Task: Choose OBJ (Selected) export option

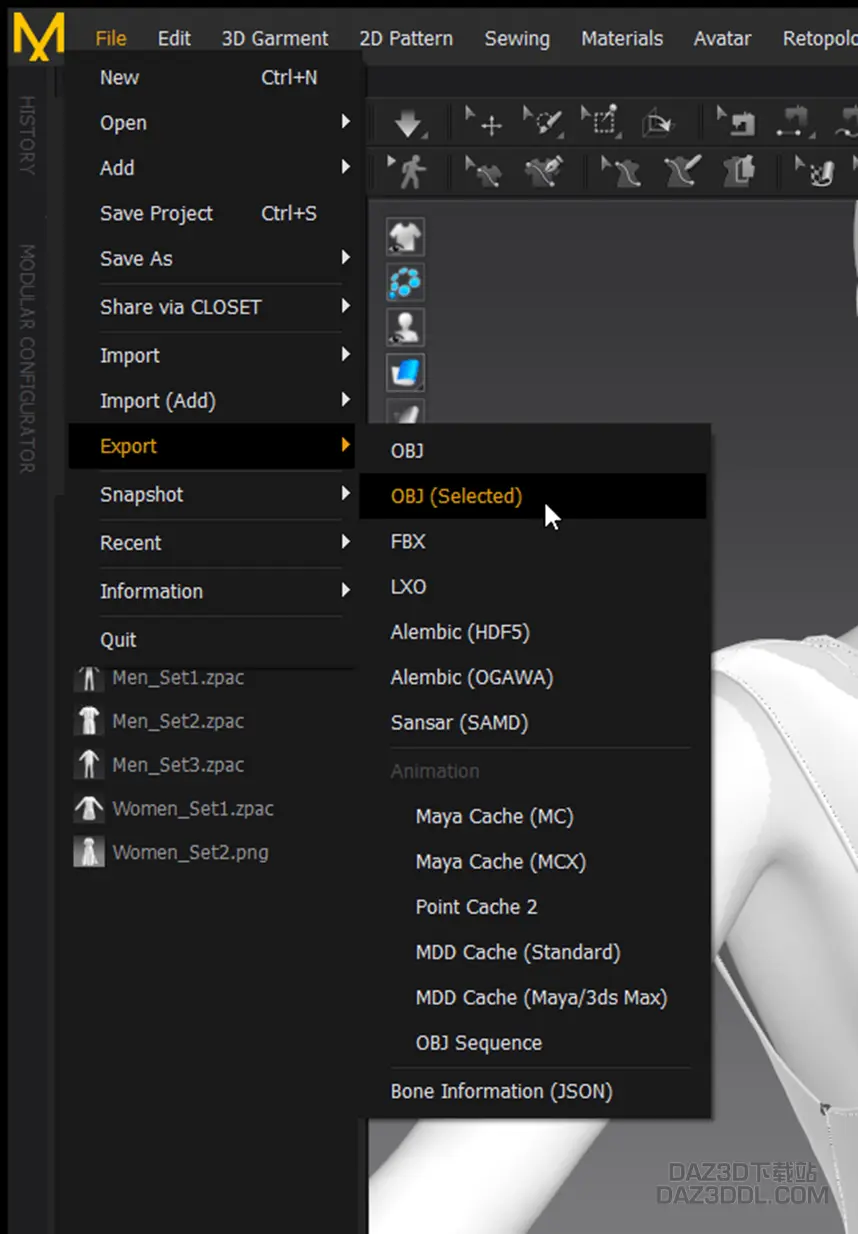Action: (534, 496)
